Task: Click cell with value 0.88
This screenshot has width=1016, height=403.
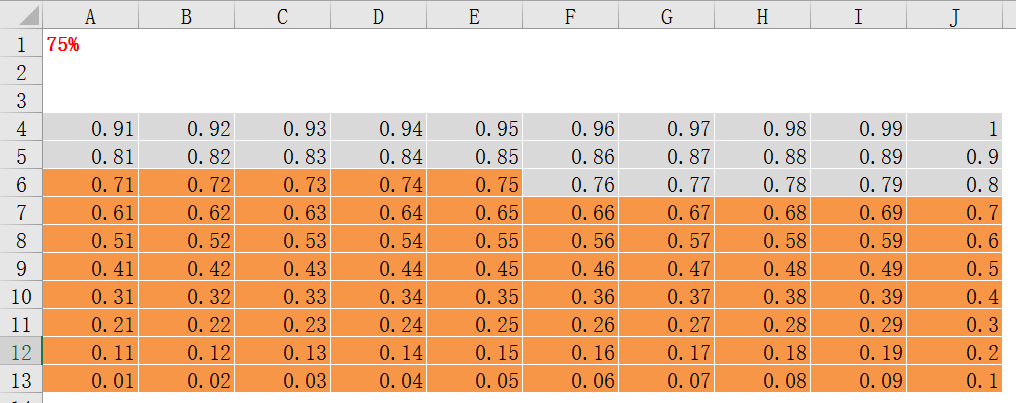Action: (x=762, y=155)
